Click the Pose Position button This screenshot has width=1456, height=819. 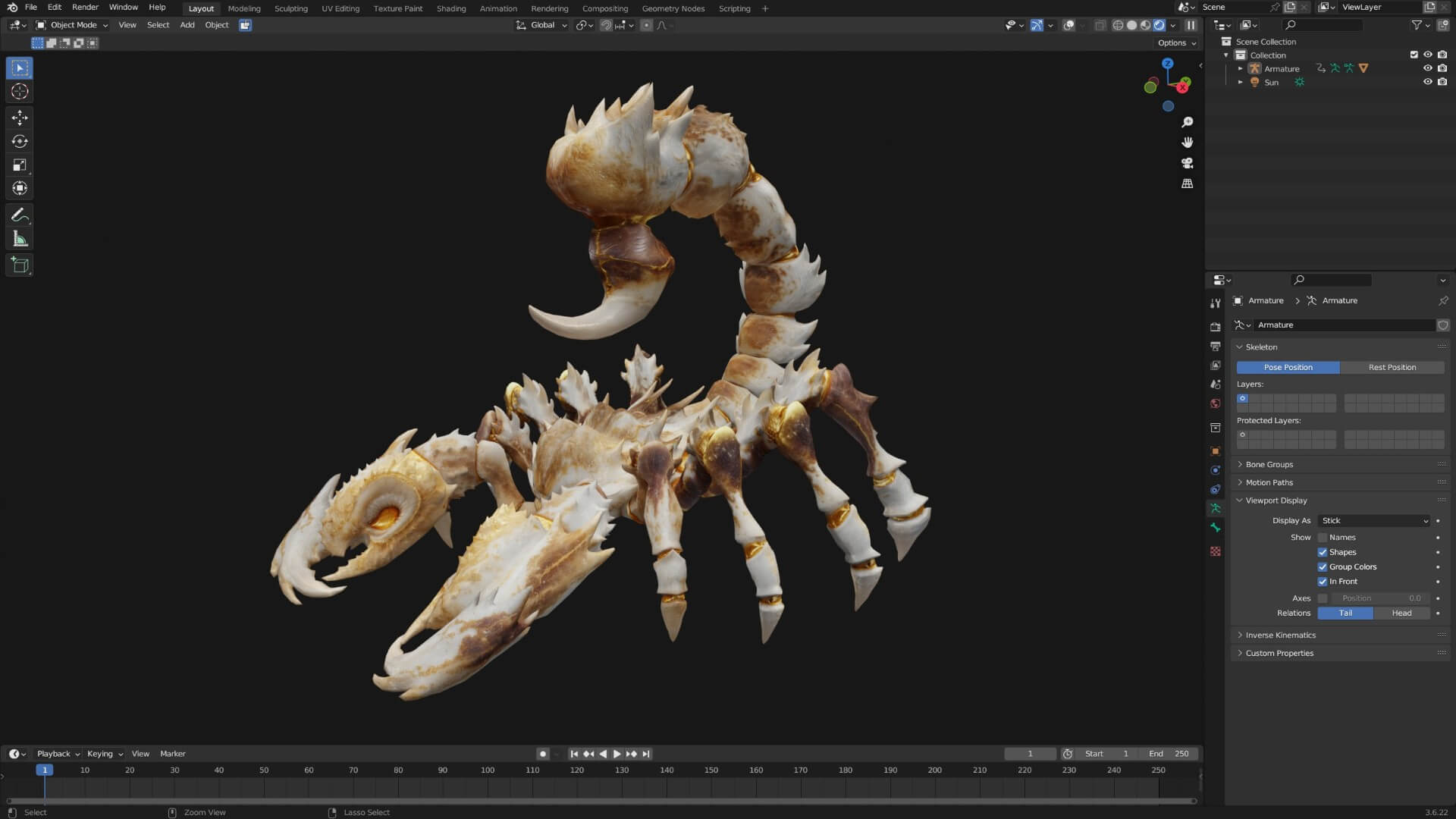(1288, 368)
